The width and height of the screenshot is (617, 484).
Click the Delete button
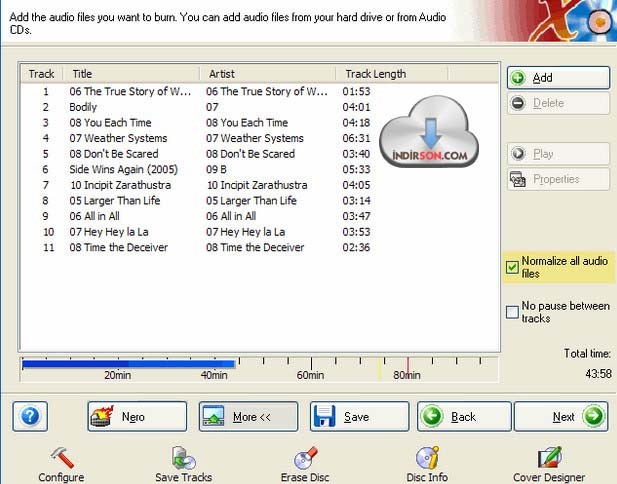coord(558,103)
